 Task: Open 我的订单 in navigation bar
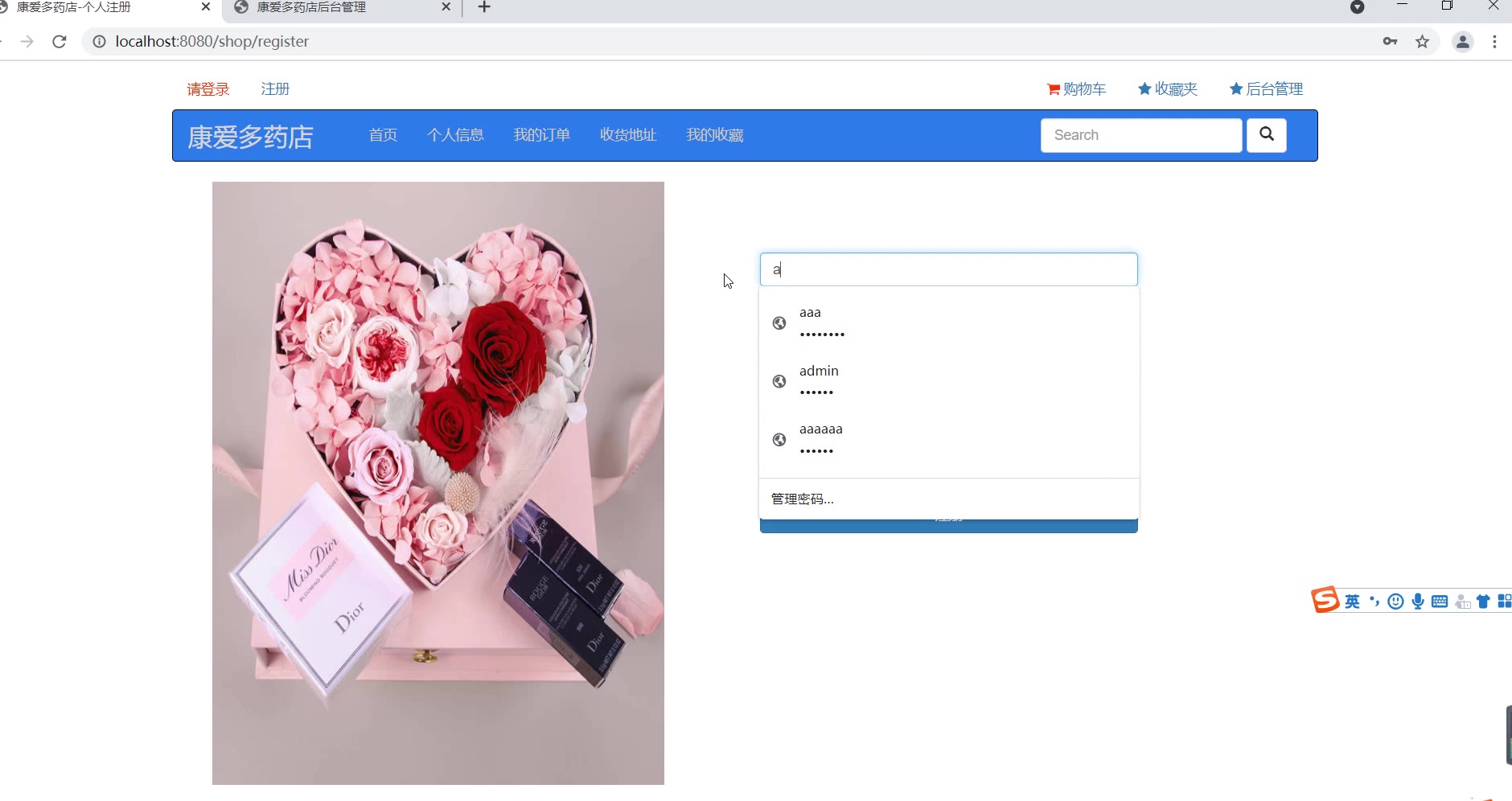(x=541, y=135)
